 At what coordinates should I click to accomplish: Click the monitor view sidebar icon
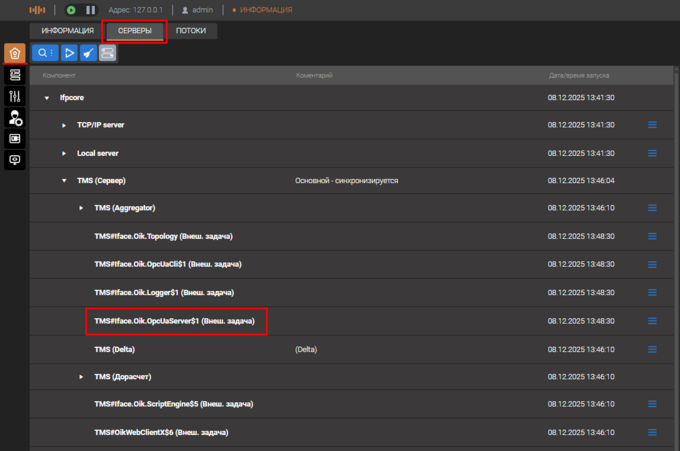14,138
